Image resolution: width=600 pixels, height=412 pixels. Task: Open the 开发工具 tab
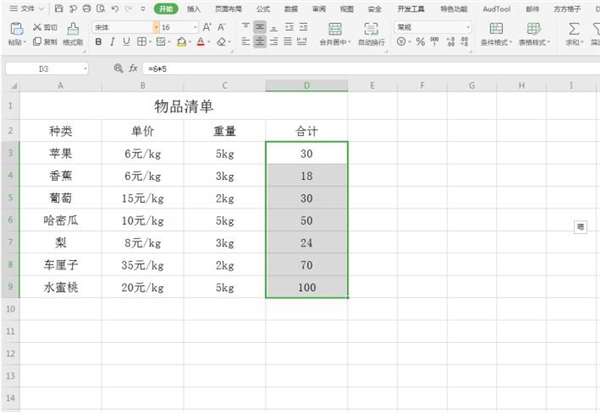click(x=411, y=9)
